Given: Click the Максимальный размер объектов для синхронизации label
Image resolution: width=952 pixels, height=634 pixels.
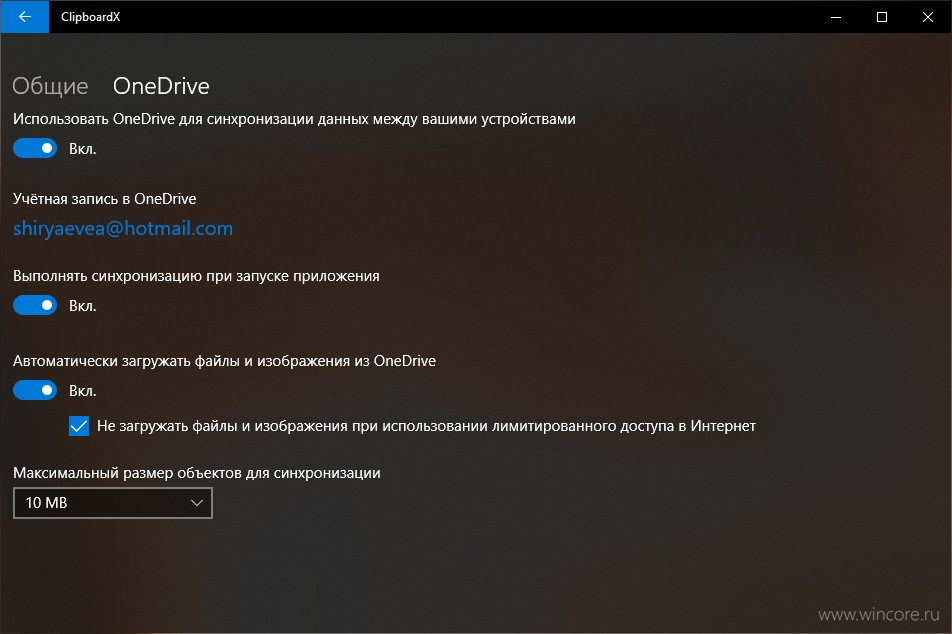Looking at the screenshot, I should [x=197, y=473].
